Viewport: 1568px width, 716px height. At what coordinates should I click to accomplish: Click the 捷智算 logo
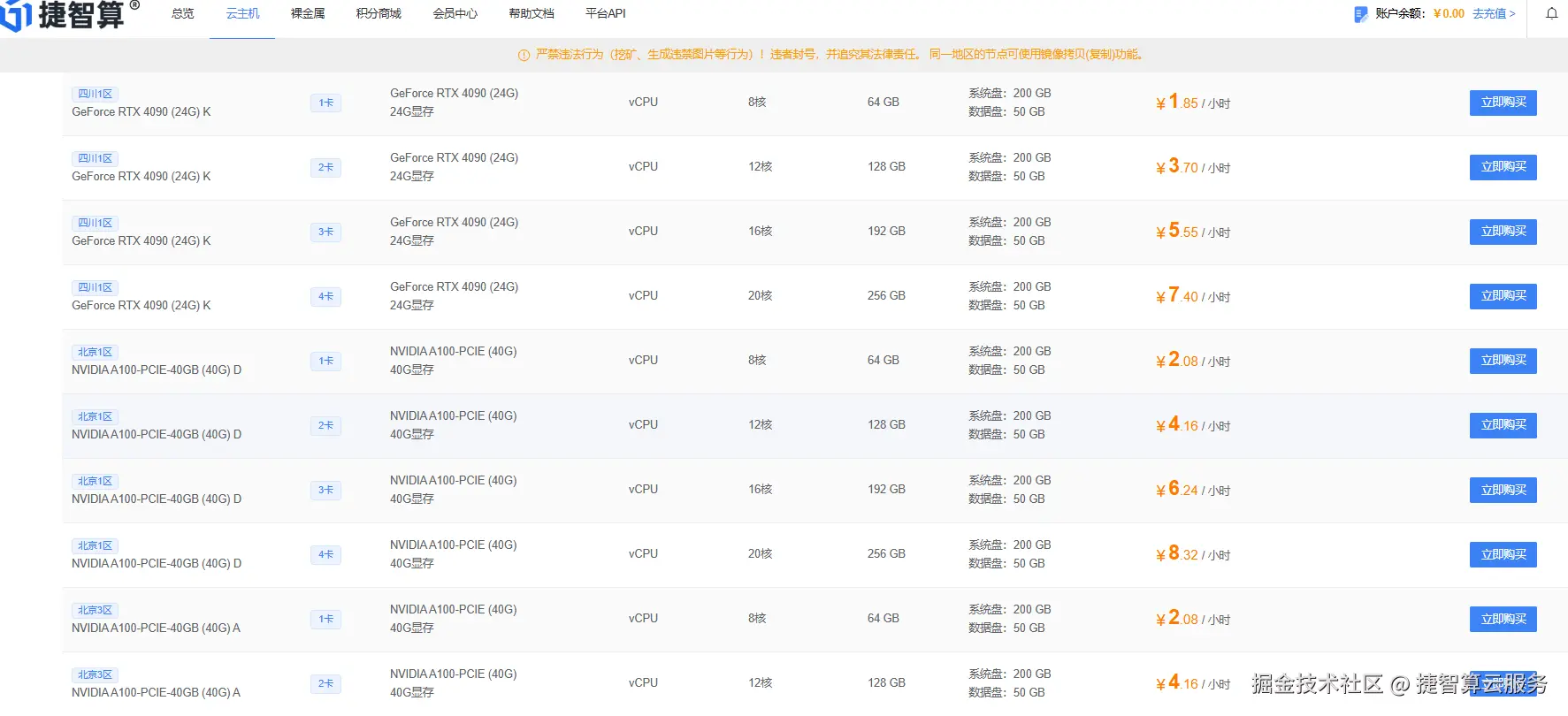(71, 14)
